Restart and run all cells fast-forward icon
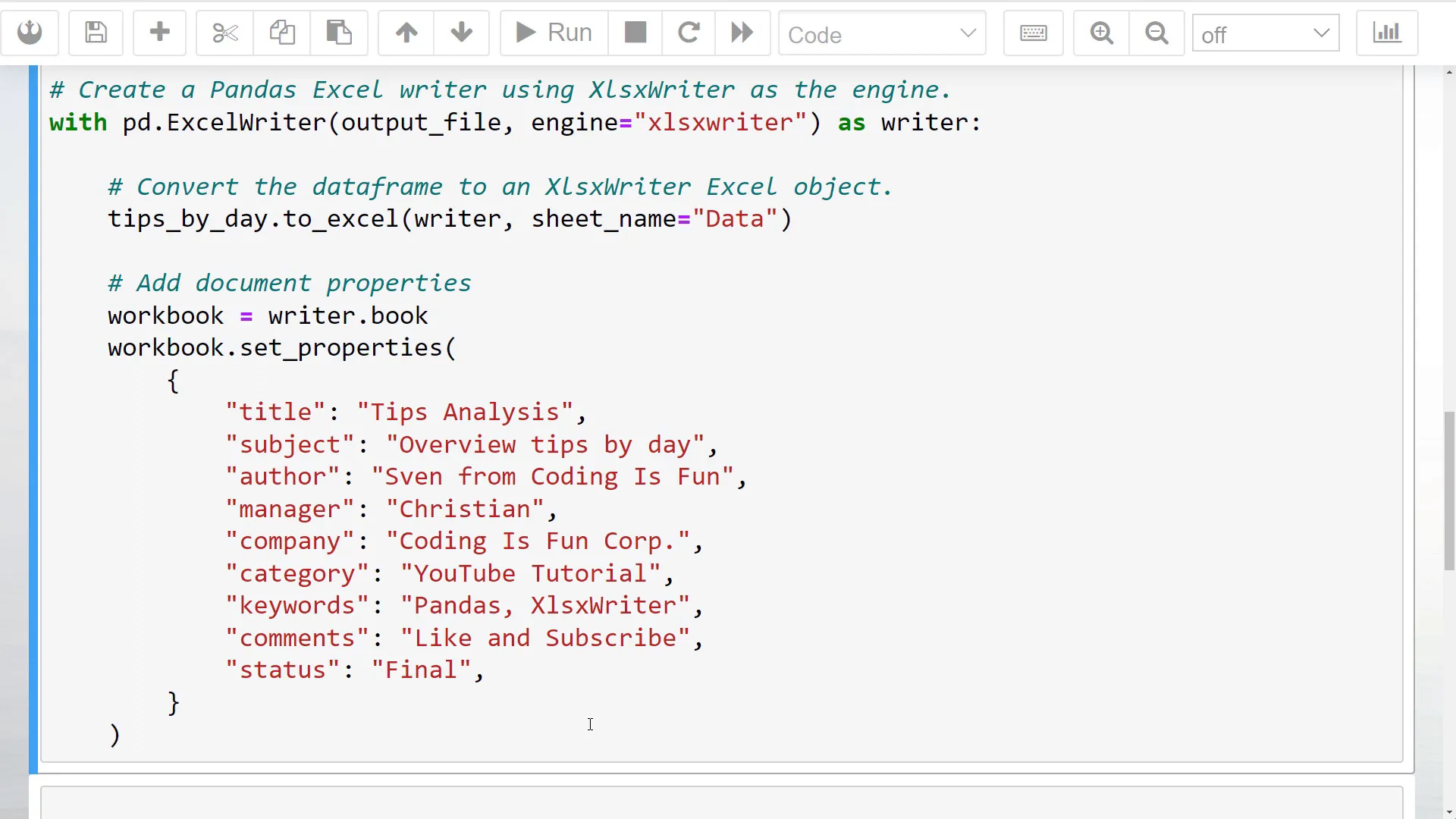This screenshot has height=819, width=1456. [x=742, y=33]
